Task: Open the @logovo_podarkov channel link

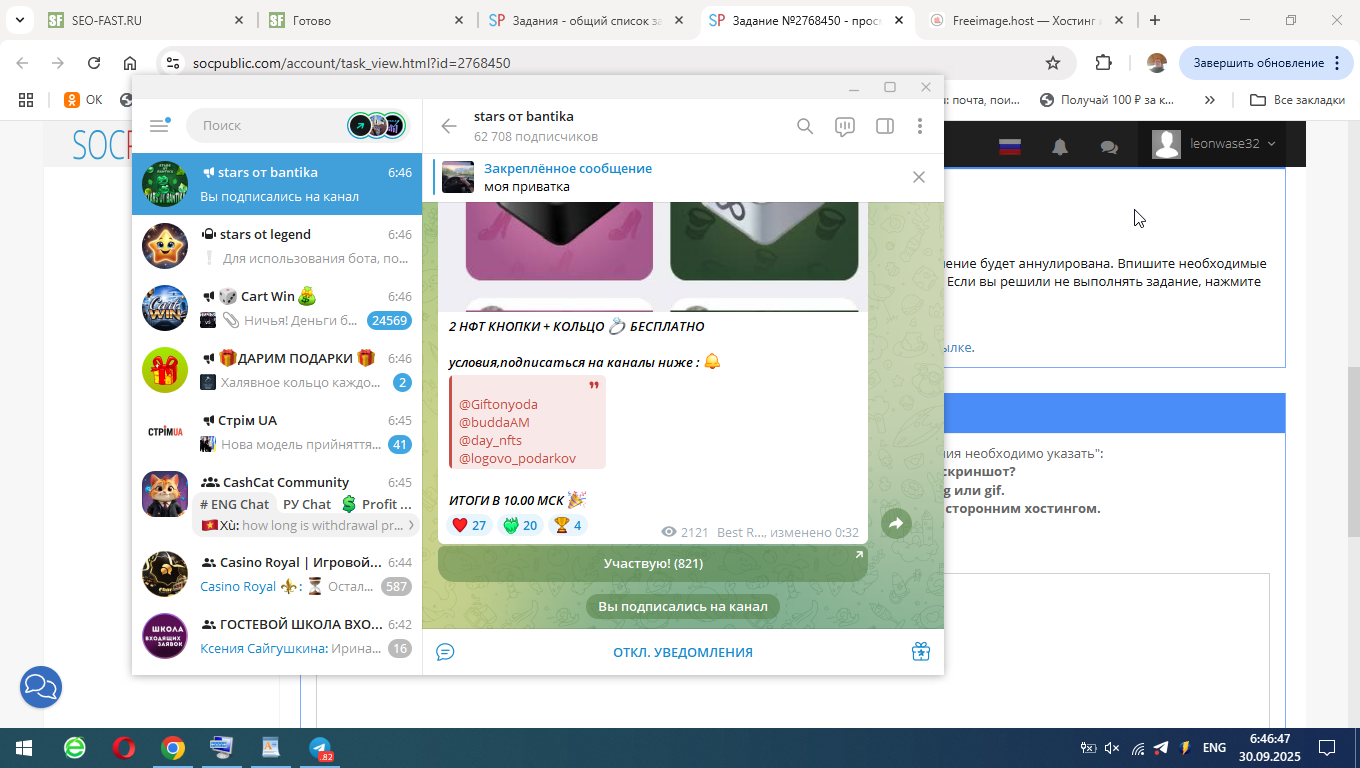Action: tap(517, 458)
